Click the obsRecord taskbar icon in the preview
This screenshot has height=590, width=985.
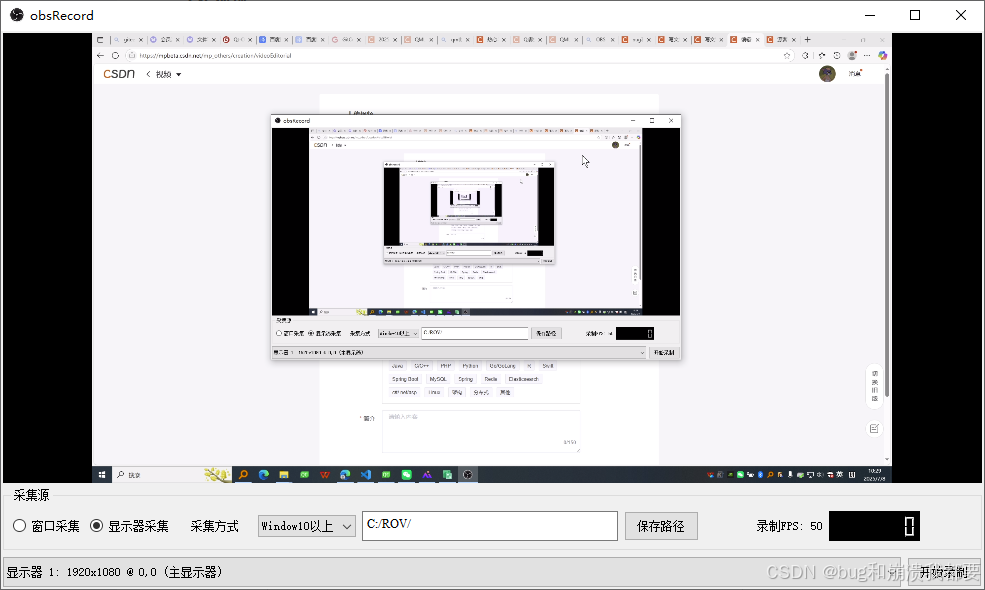(467, 475)
